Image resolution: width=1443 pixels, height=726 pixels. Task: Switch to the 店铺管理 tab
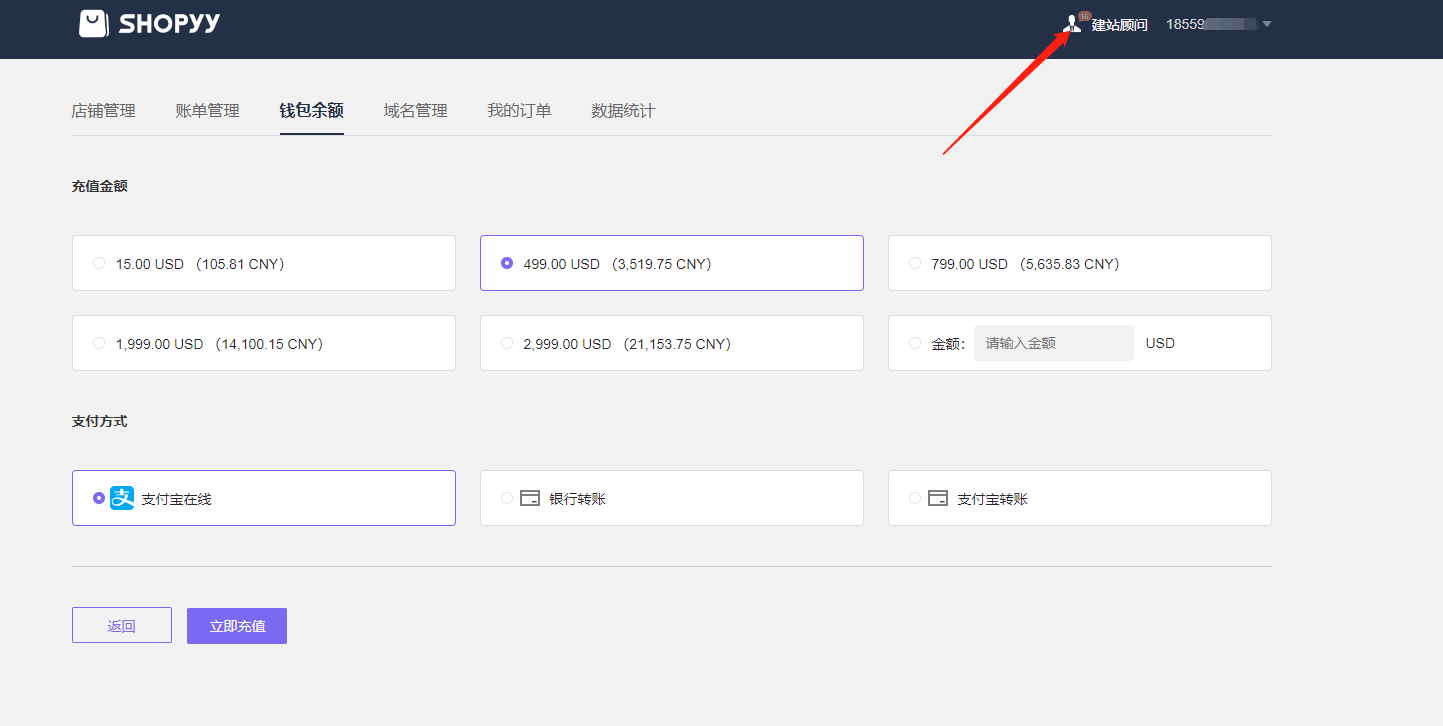coord(103,111)
